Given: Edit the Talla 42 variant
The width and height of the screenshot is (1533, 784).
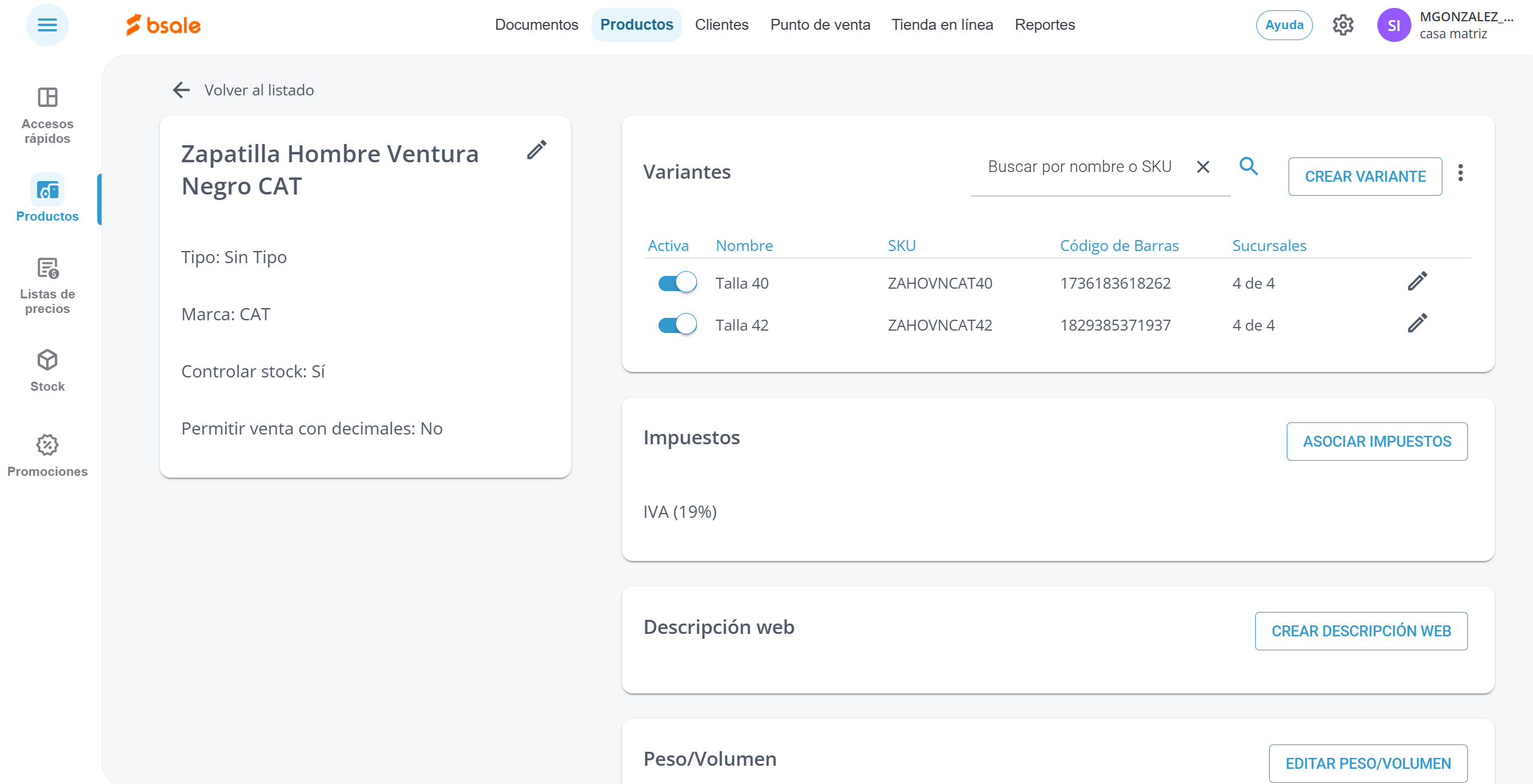Looking at the screenshot, I should (1417, 323).
